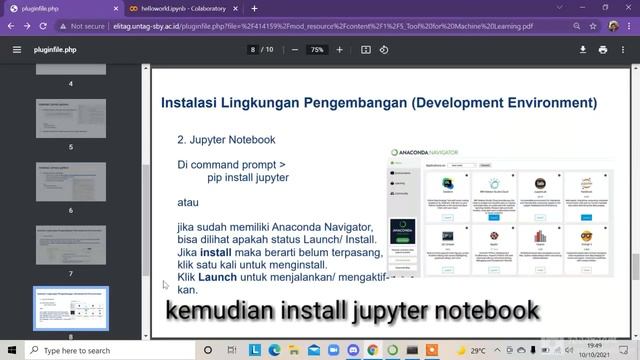640x360 pixels.
Task: Open File Explorer from taskbar
Action: tap(294, 350)
